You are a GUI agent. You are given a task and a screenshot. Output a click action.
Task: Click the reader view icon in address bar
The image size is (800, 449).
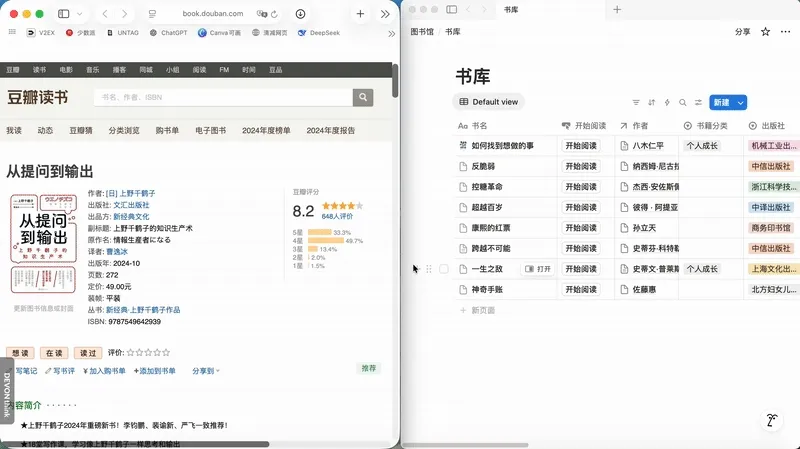click(152, 14)
